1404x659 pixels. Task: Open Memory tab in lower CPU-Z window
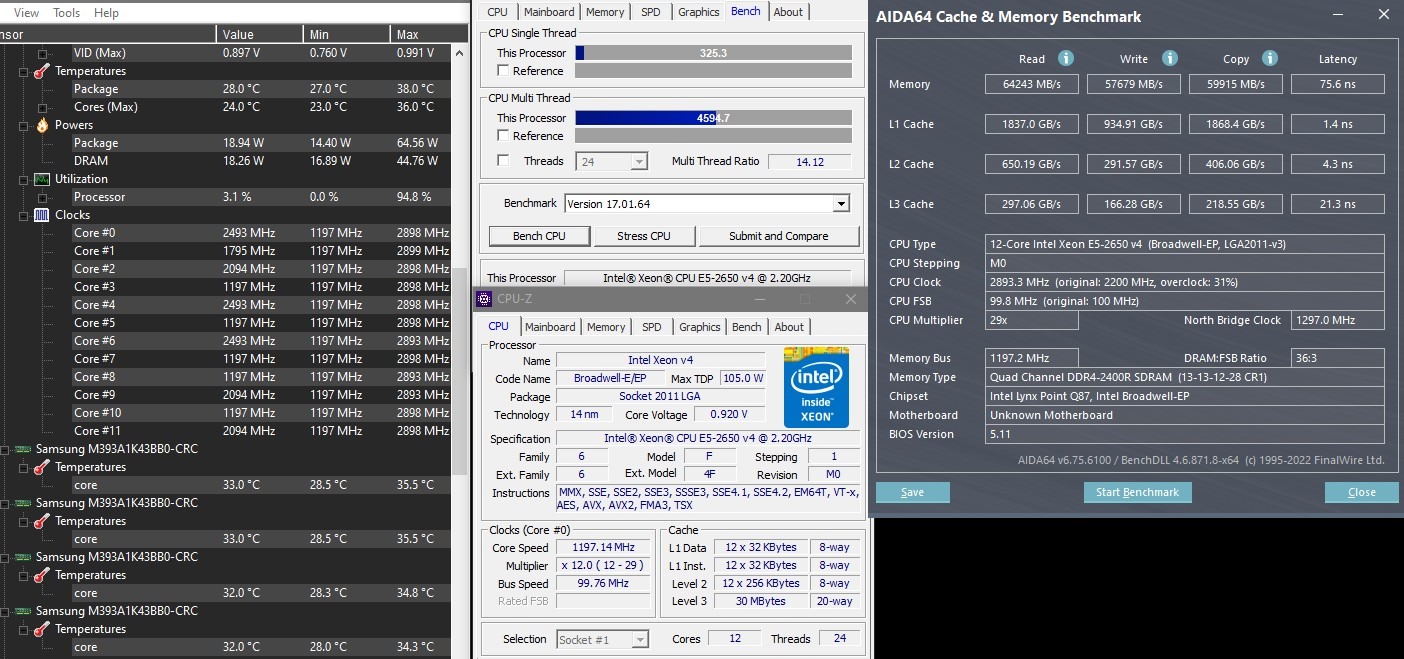606,327
